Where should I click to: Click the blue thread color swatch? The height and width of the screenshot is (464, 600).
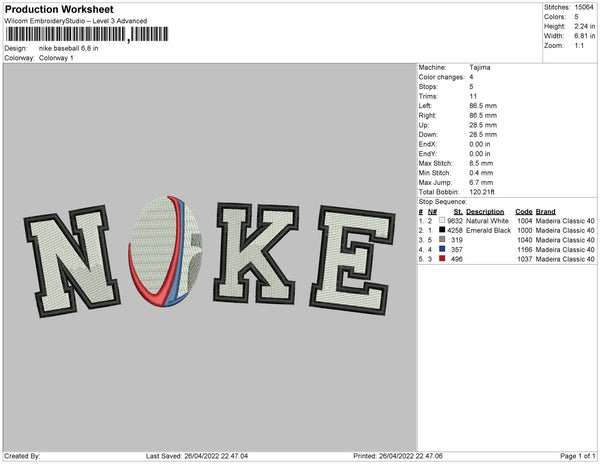click(x=442, y=249)
